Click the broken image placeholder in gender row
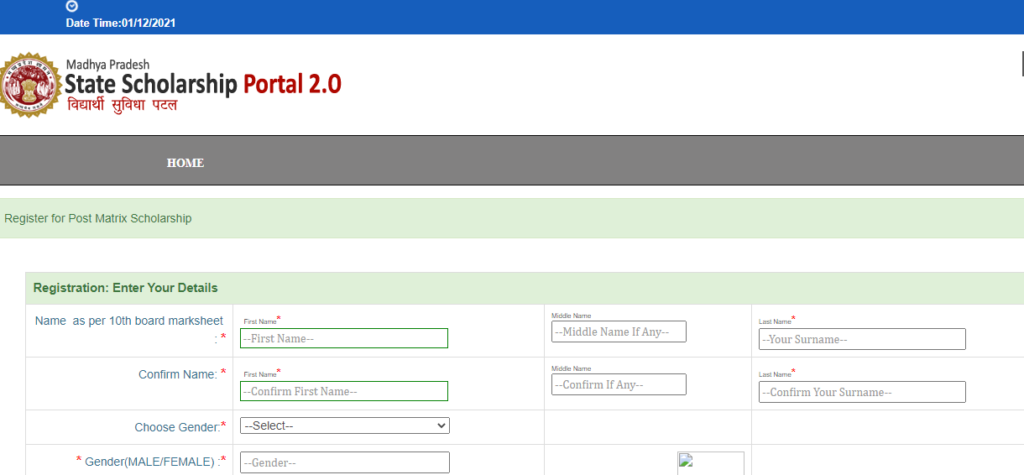 (x=711, y=463)
